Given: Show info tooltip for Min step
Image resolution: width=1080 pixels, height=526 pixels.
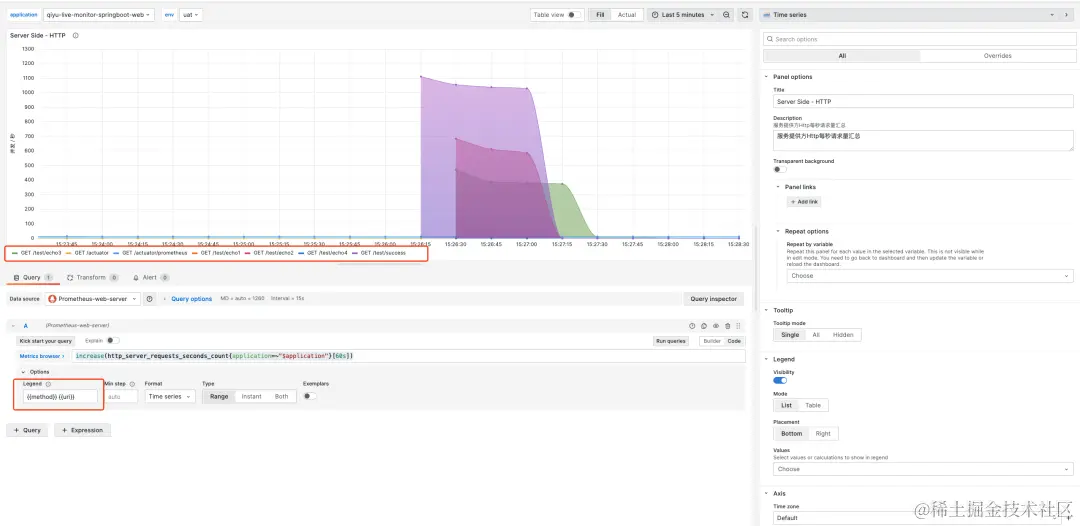Looking at the screenshot, I should (132, 384).
